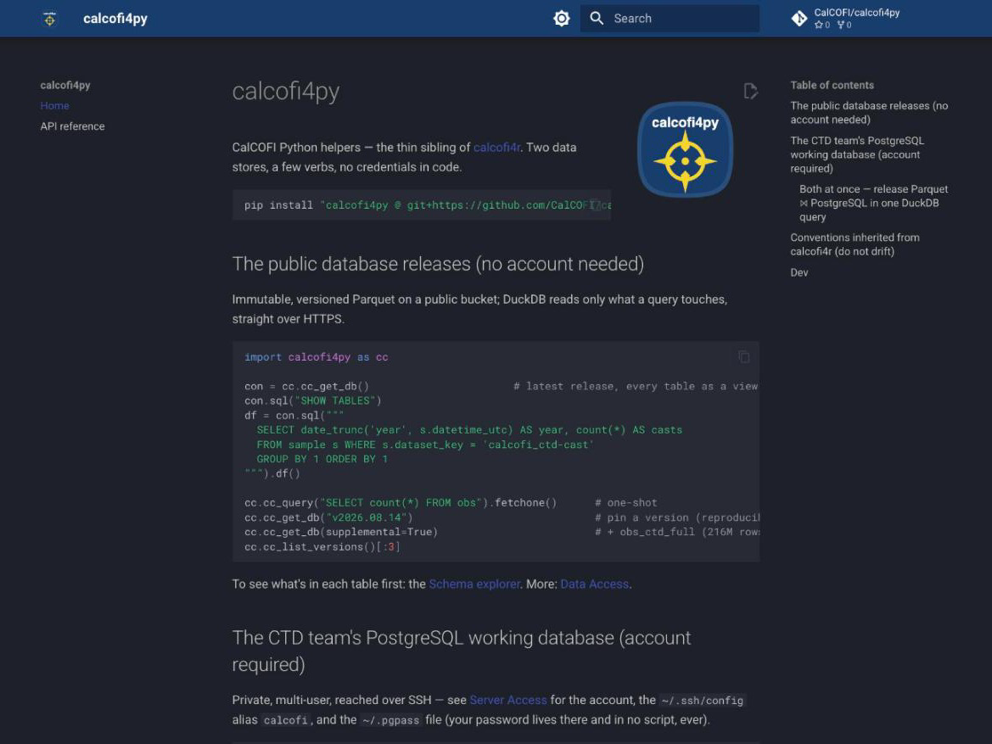Screen dimensions: 992x744
Task: Click the 'GROUP BY 1 ORDER BY 1' line
Action: [322, 459]
